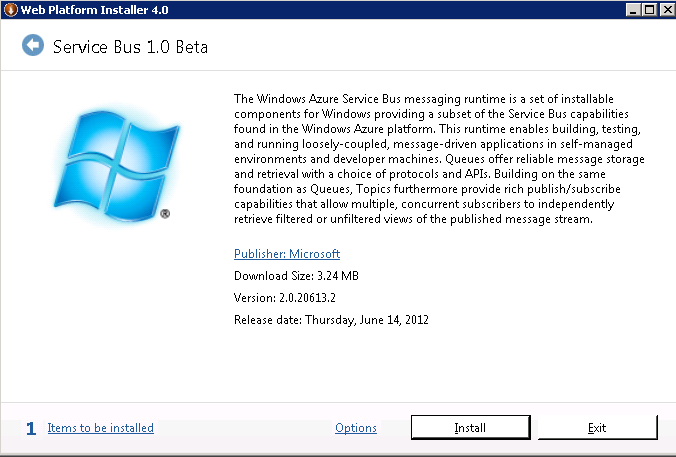Open the Options link

coord(356,428)
